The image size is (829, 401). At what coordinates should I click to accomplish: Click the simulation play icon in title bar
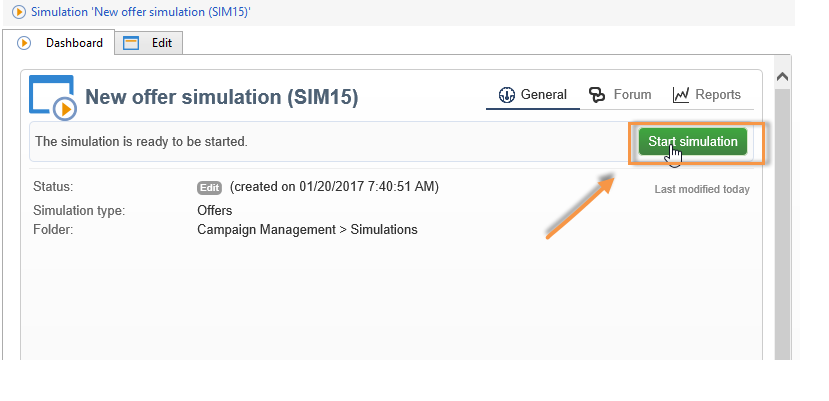click(x=19, y=12)
